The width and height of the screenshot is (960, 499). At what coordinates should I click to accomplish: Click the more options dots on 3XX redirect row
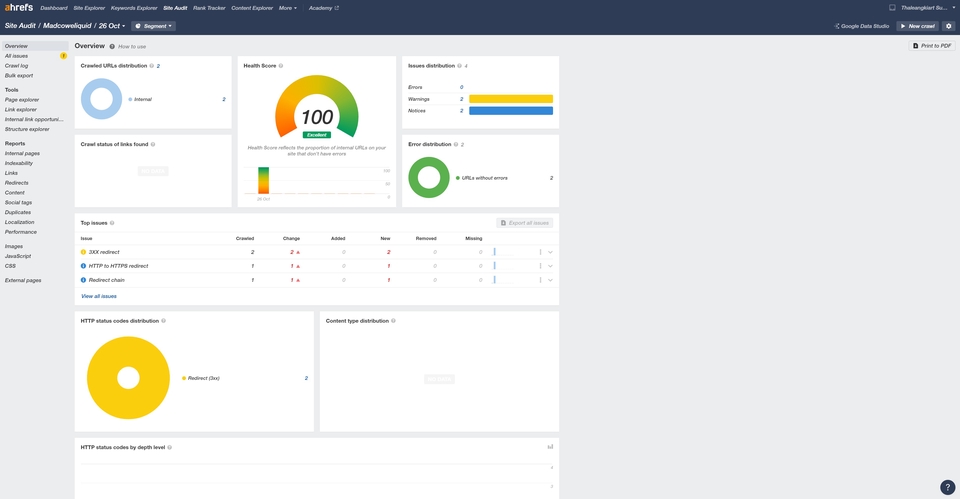tap(540, 252)
